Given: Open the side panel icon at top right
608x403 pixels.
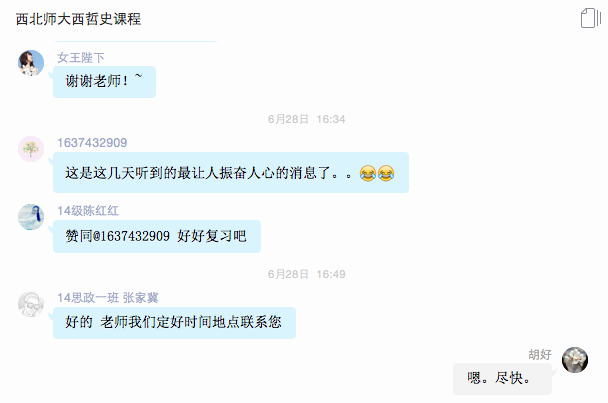Looking at the screenshot, I should [x=591, y=18].
